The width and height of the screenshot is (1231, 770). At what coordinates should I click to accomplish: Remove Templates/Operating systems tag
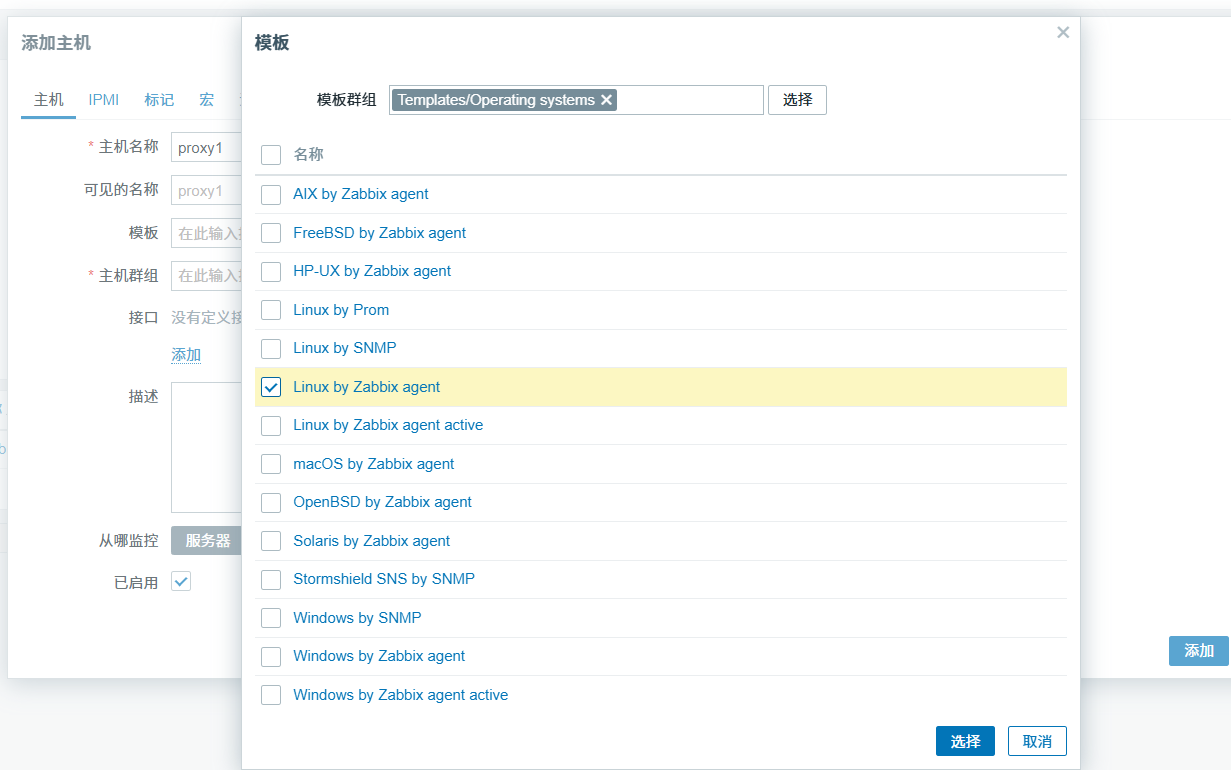point(606,100)
